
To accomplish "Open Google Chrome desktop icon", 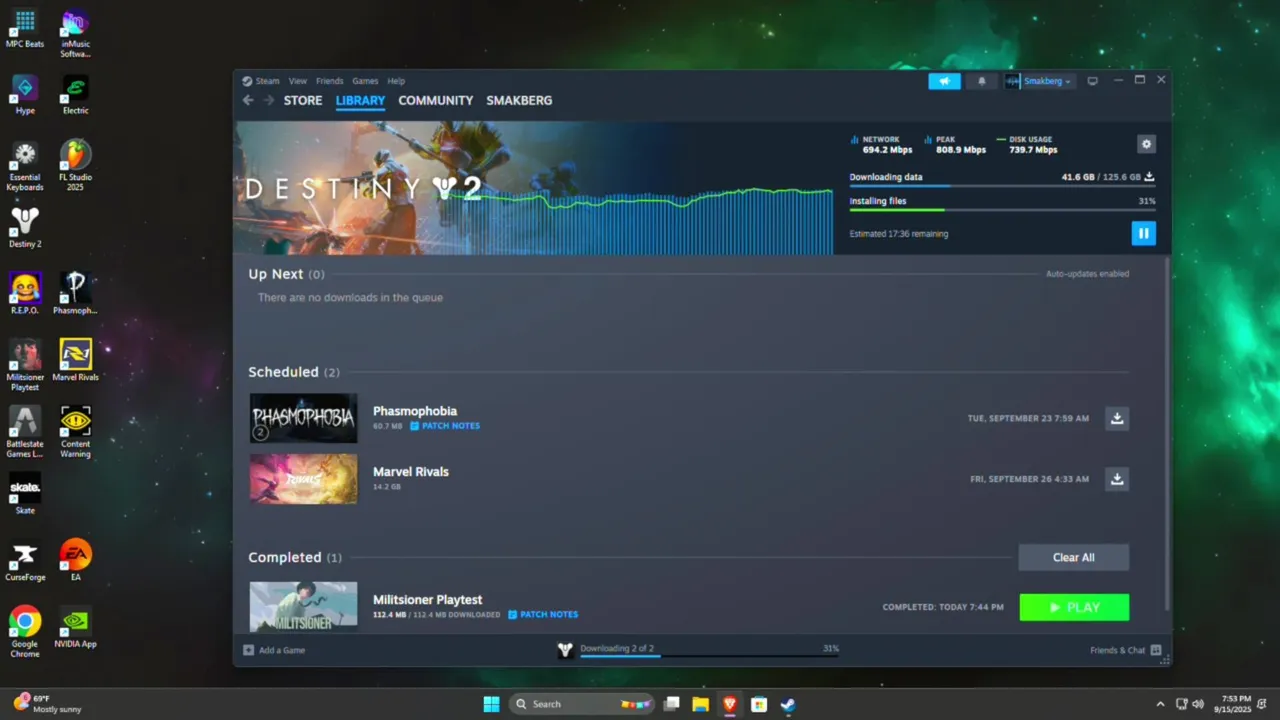I will coord(25,633).
